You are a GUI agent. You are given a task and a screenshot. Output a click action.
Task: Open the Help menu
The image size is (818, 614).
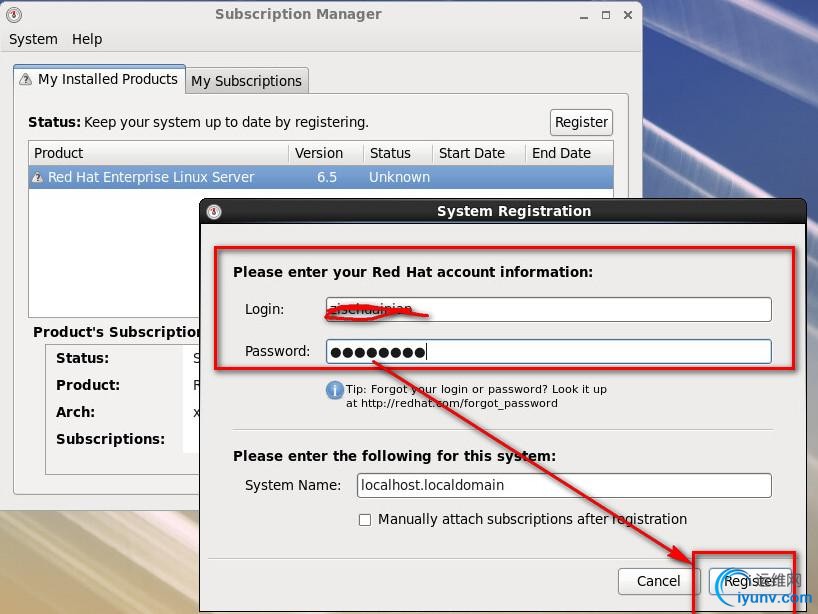pos(87,39)
